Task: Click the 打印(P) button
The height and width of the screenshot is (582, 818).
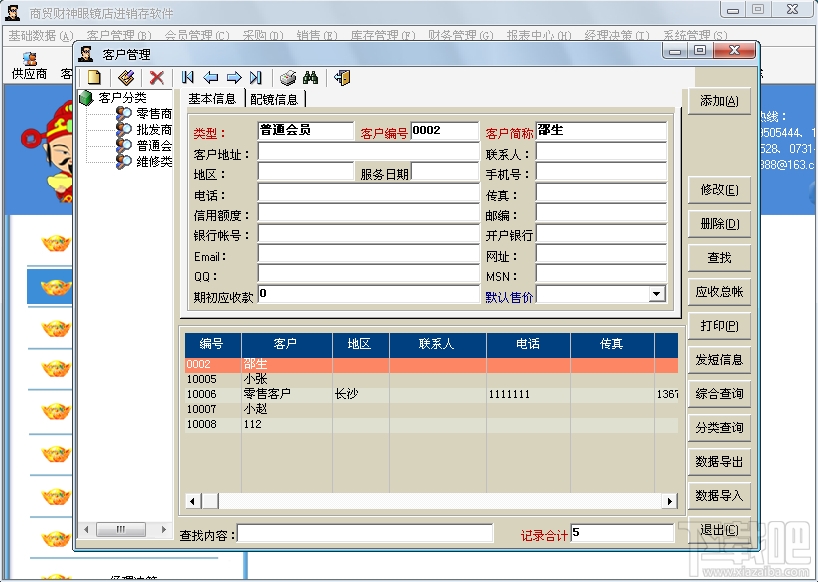Action: click(719, 325)
